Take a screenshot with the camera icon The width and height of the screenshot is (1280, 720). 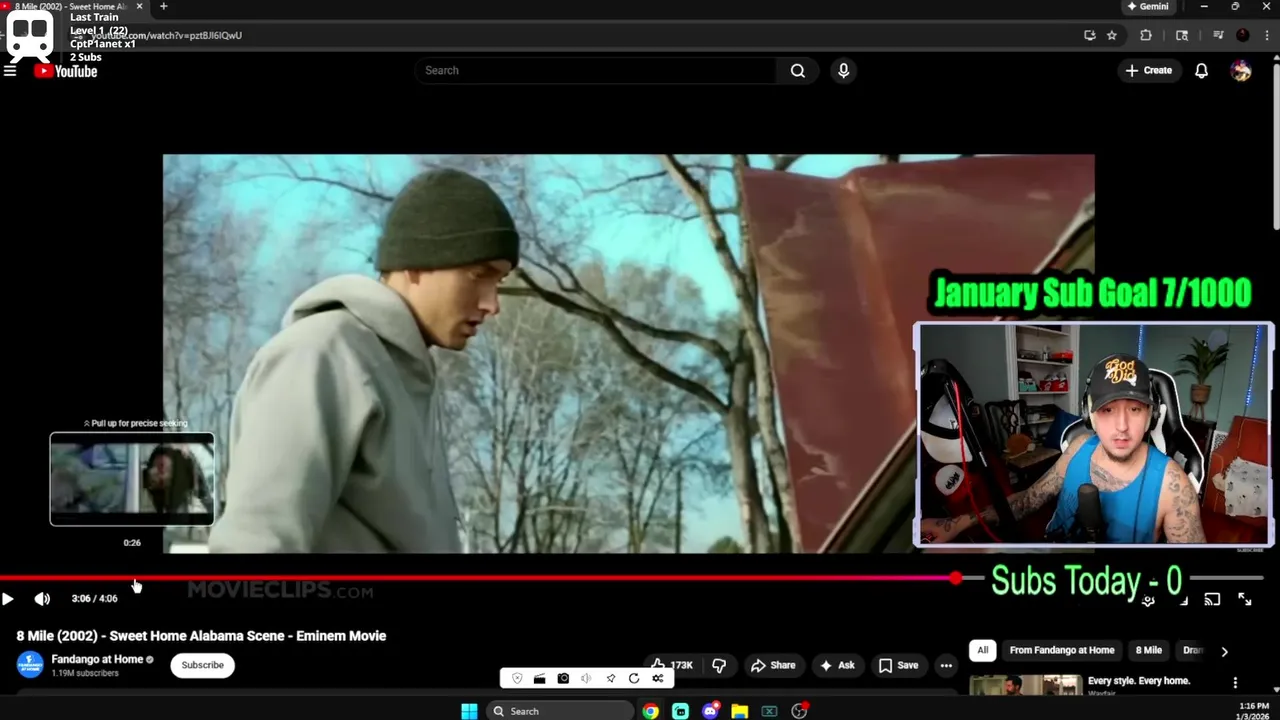pos(563,678)
